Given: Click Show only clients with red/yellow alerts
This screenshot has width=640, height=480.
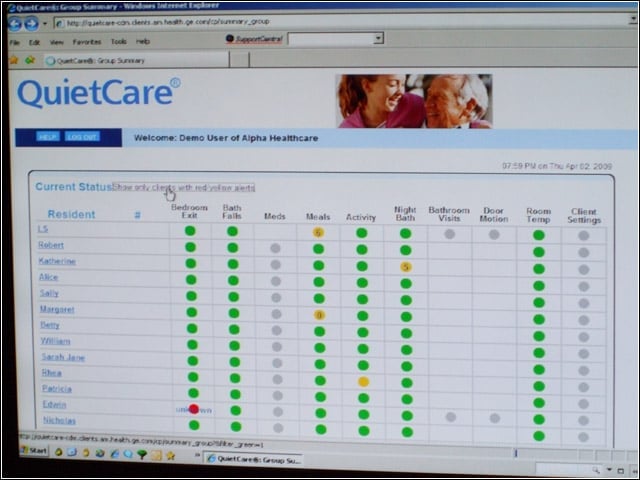Looking at the screenshot, I should pyautogui.click(x=184, y=187).
